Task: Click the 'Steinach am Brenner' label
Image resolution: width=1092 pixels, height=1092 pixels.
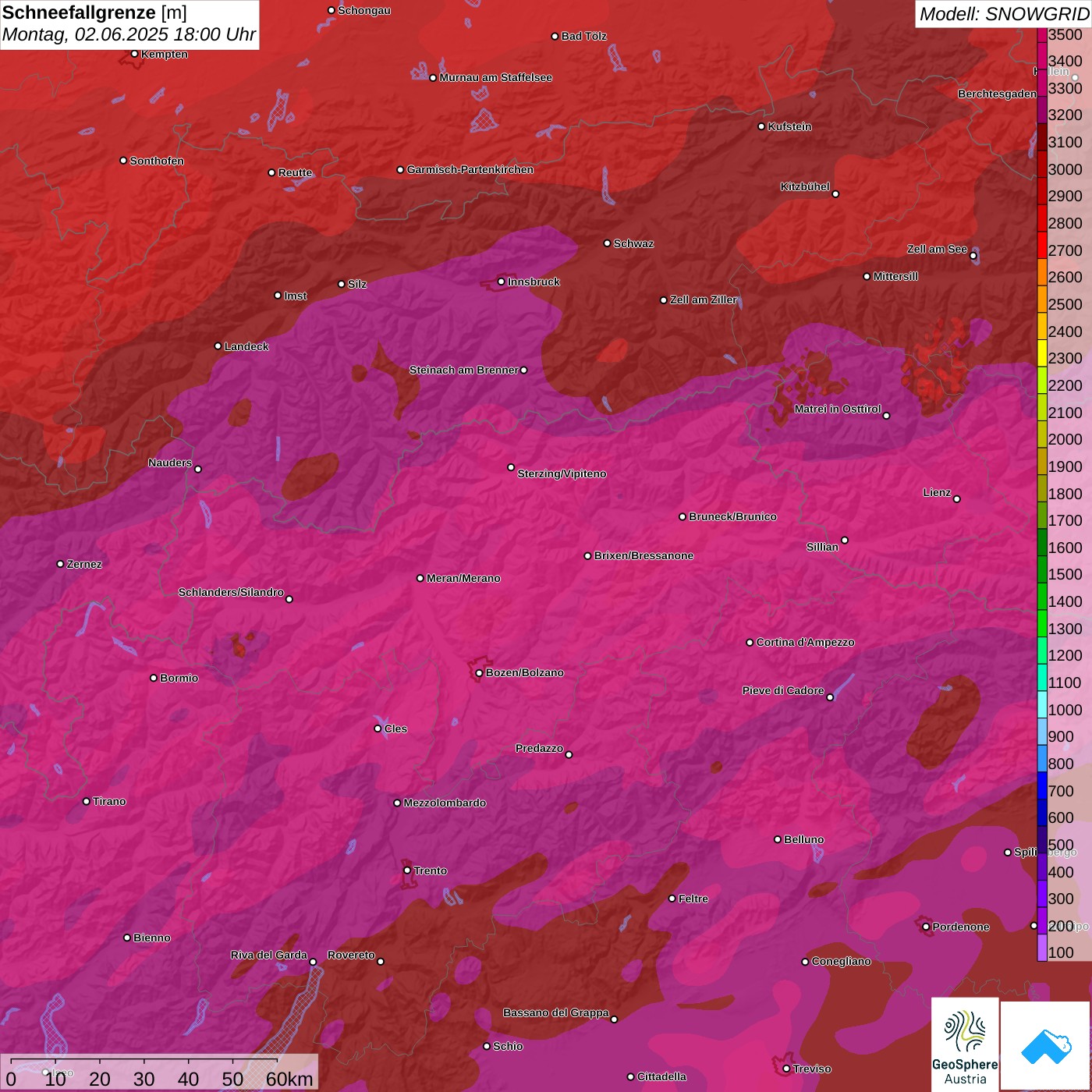Action: tap(463, 370)
